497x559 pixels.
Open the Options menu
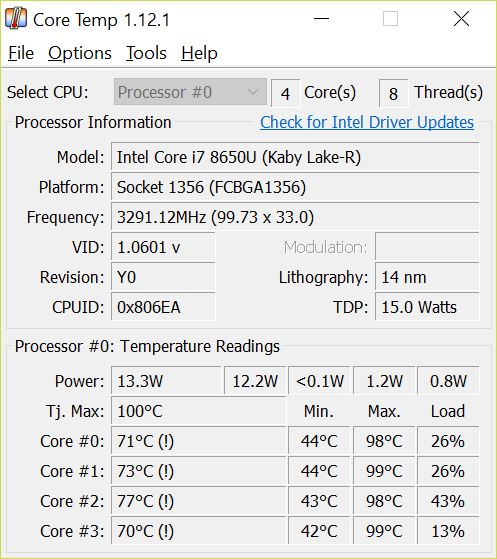click(x=80, y=53)
